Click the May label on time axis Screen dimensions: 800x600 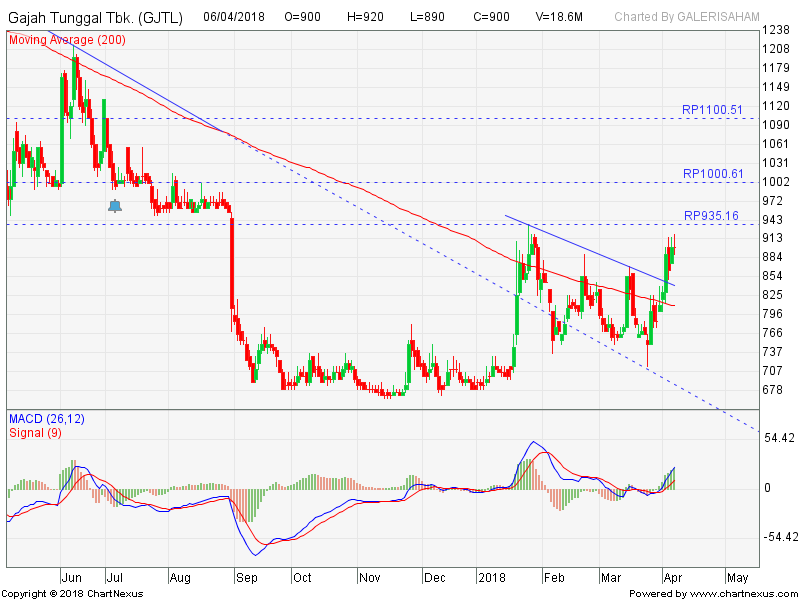coord(737,577)
